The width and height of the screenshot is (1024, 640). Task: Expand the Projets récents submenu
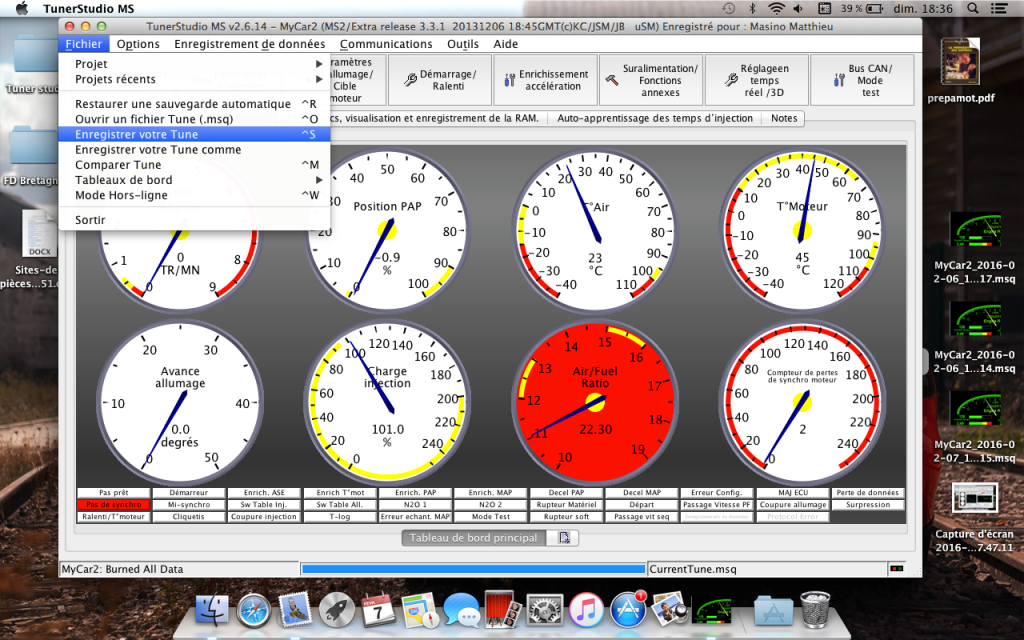pos(194,79)
